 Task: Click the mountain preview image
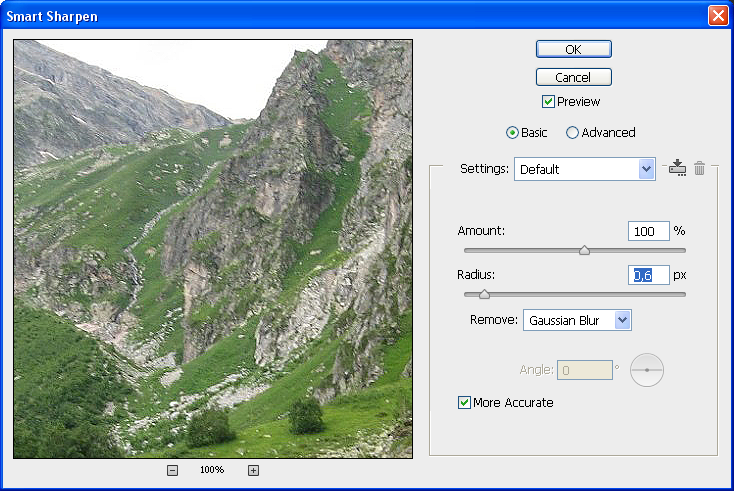pyautogui.click(x=213, y=248)
